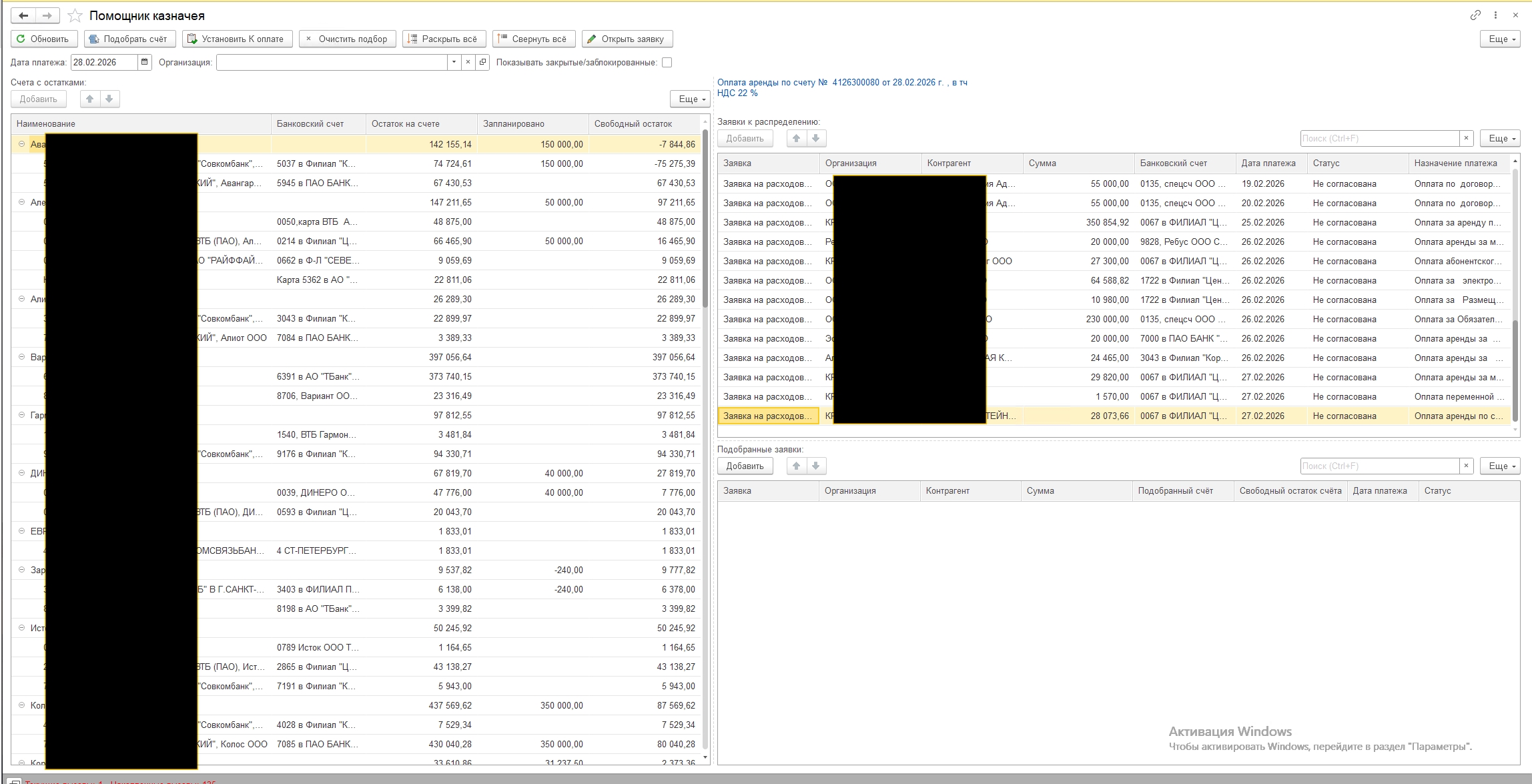Open top-right Еще menu

(x=1499, y=39)
